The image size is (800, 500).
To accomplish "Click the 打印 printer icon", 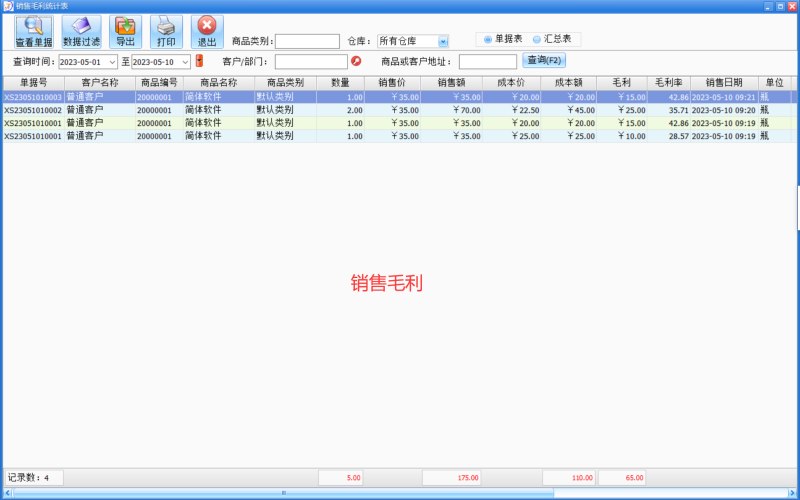I will click(166, 32).
